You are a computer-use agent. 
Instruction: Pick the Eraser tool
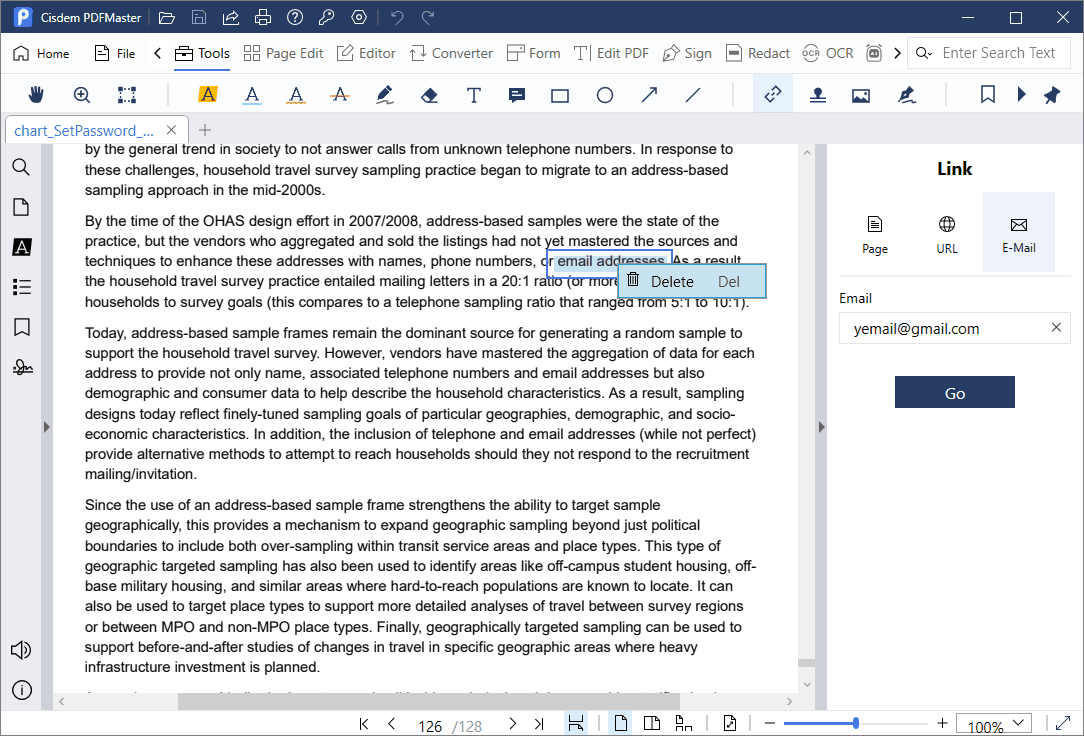429,95
